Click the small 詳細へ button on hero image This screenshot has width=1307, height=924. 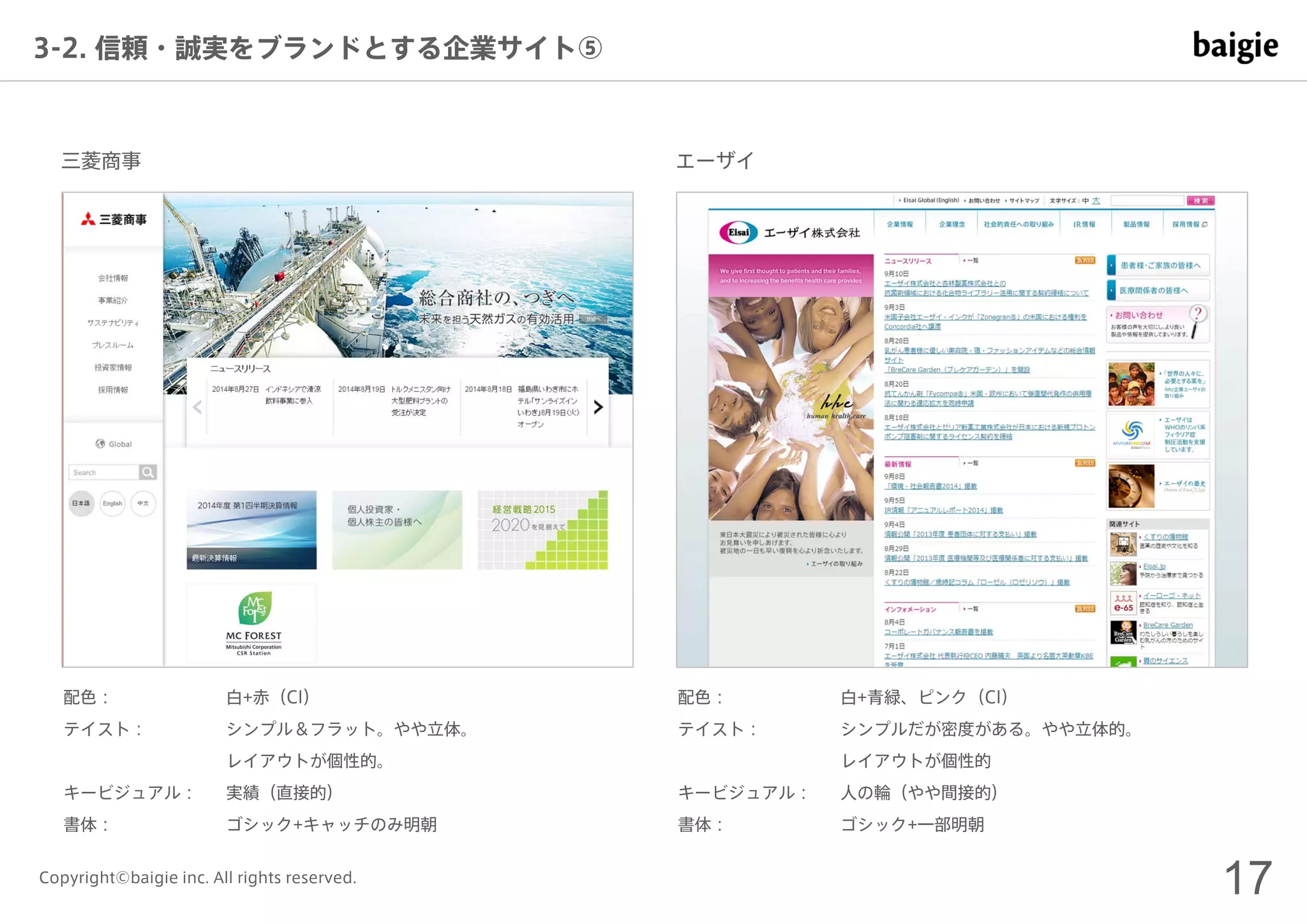click(x=594, y=319)
